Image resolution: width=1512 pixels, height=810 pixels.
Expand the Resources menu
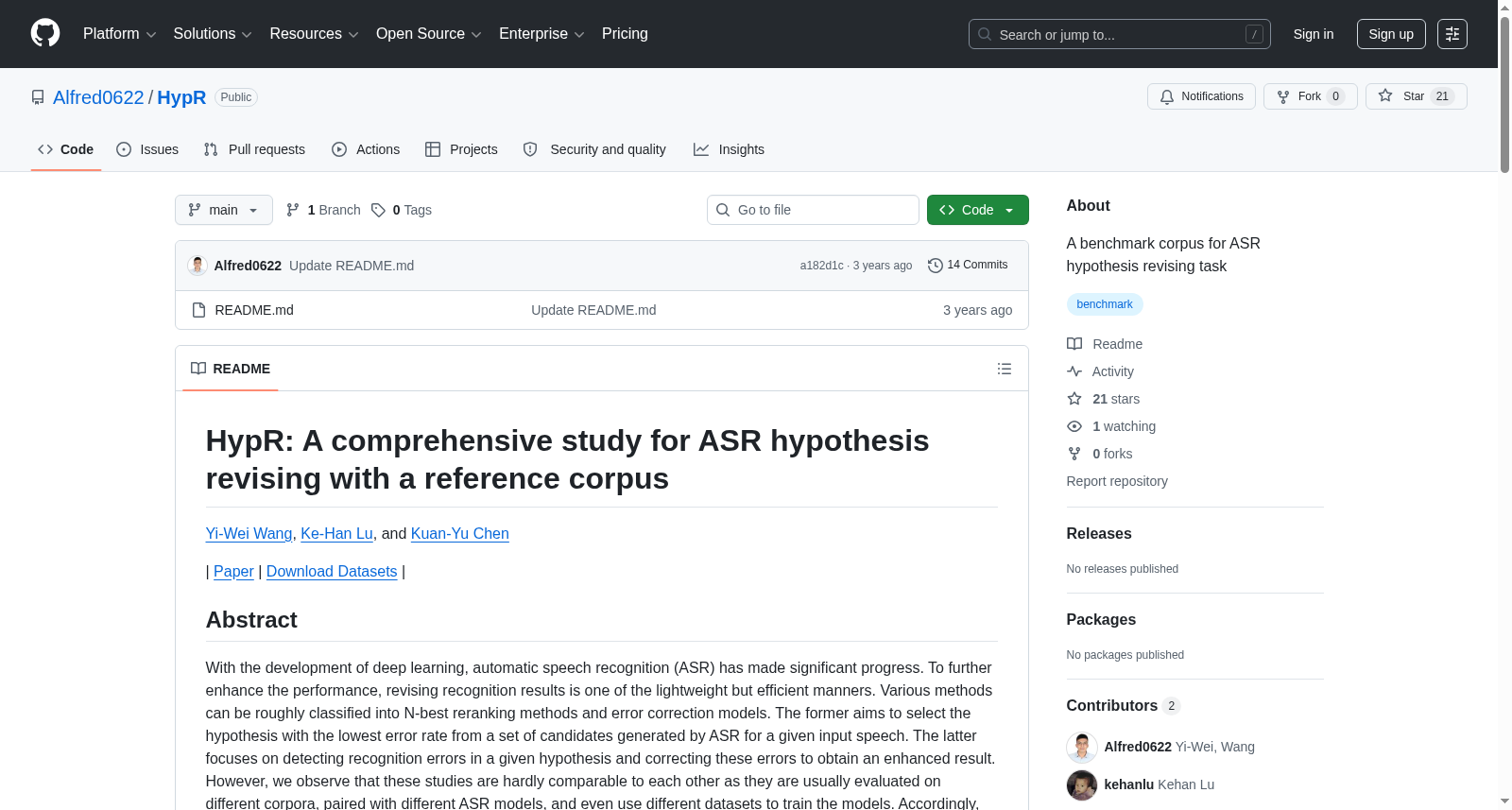pyautogui.click(x=314, y=34)
